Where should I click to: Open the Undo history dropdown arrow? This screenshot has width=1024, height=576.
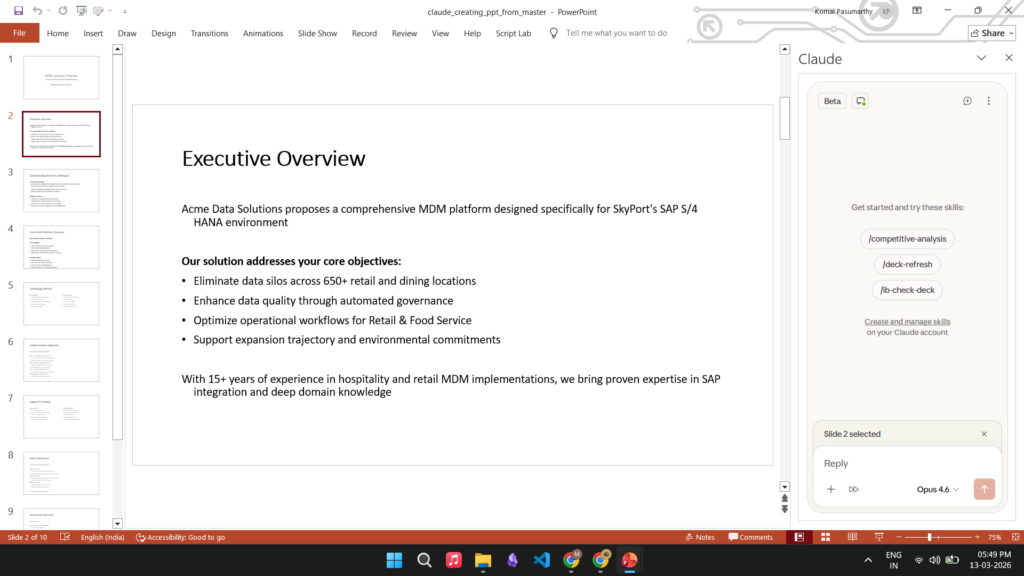click(50, 10)
